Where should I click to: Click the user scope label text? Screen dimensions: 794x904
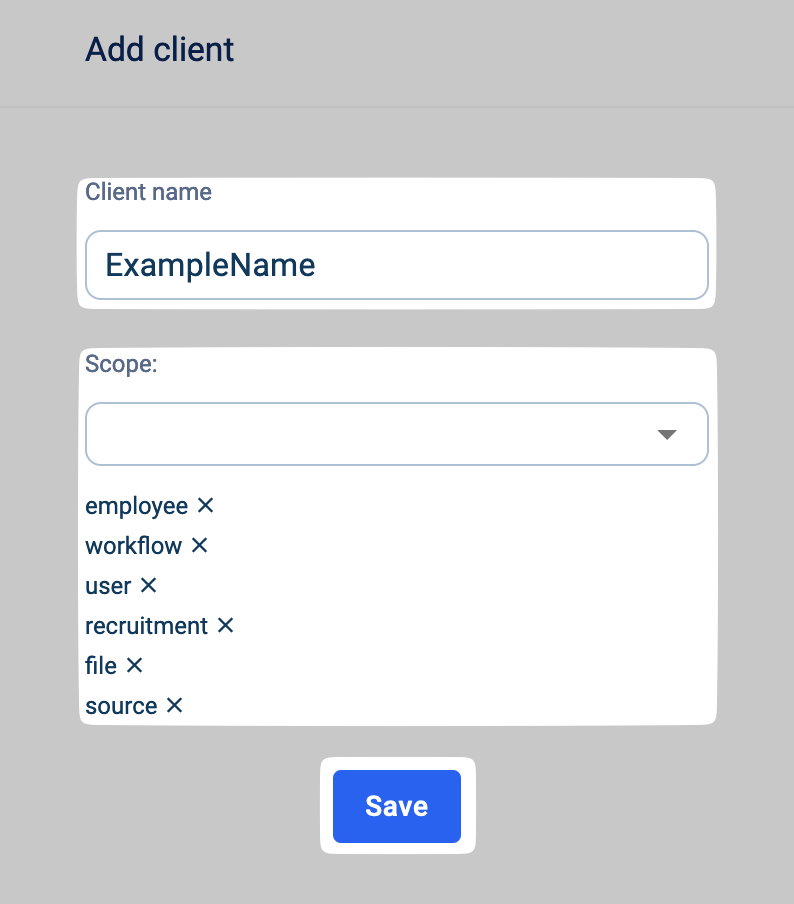click(x=108, y=586)
